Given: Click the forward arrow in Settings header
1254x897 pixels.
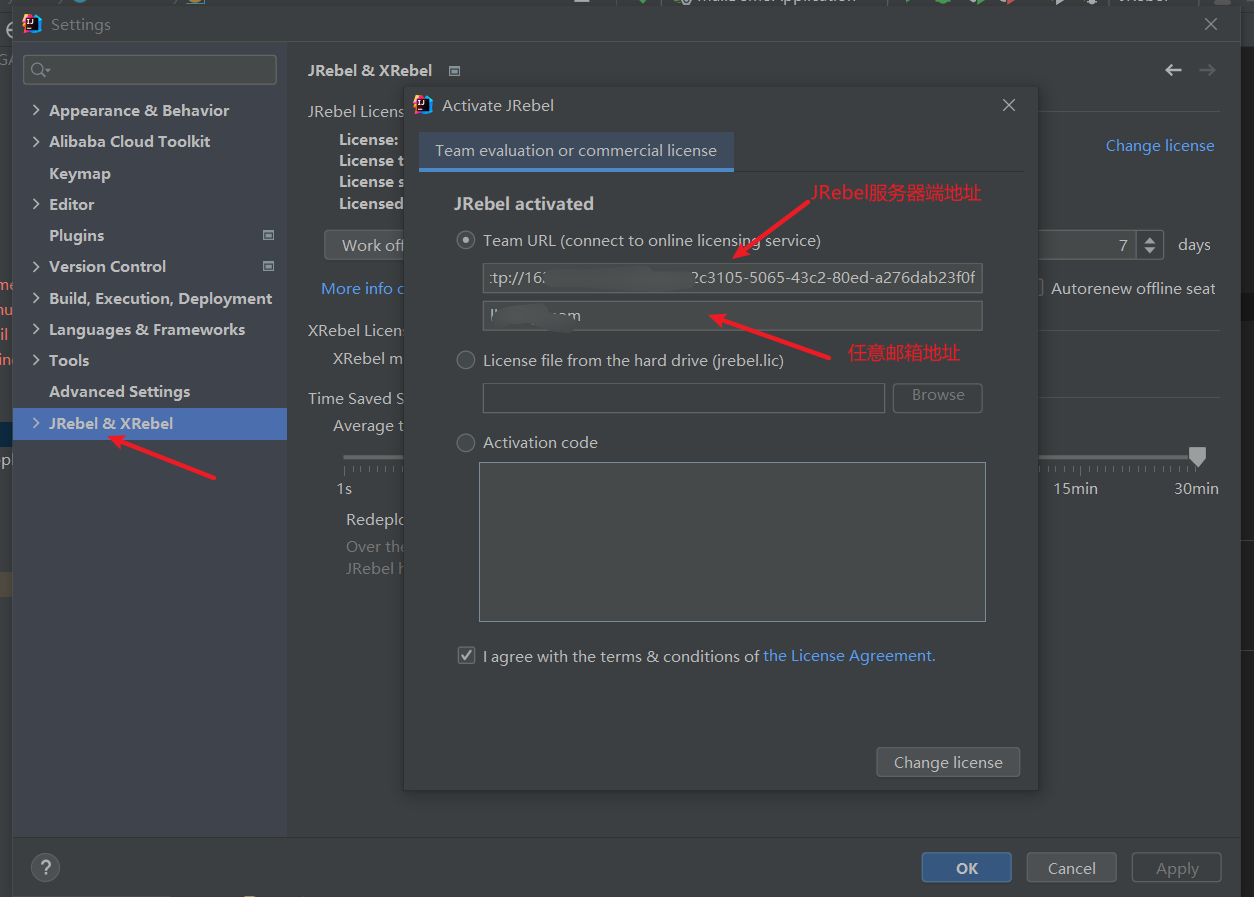Looking at the screenshot, I should click(1207, 70).
